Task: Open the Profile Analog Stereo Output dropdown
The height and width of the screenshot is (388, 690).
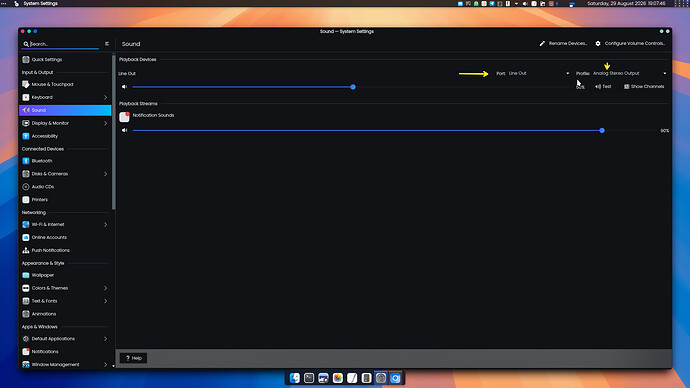Action: 630,73
